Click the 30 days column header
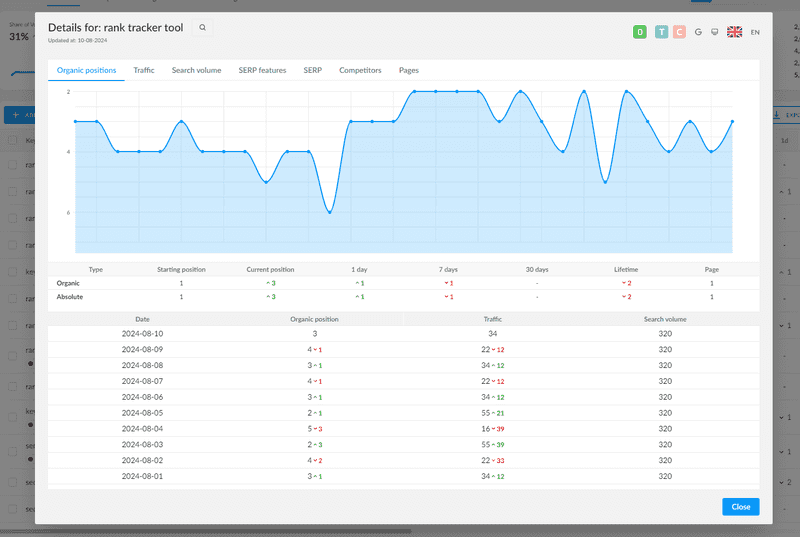This screenshot has width=800, height=537. pyautogui.click(x=537, y=269)
